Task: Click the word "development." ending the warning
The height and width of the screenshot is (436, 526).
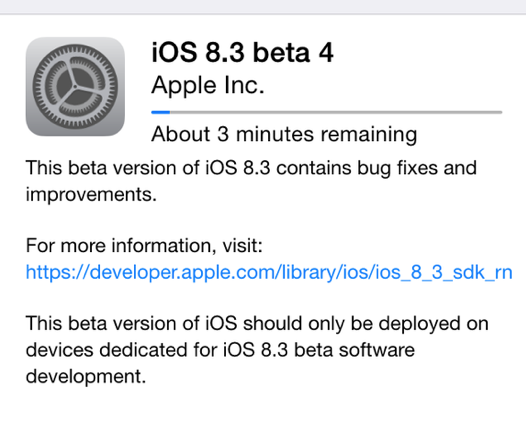Action: [x=86, y=377]
